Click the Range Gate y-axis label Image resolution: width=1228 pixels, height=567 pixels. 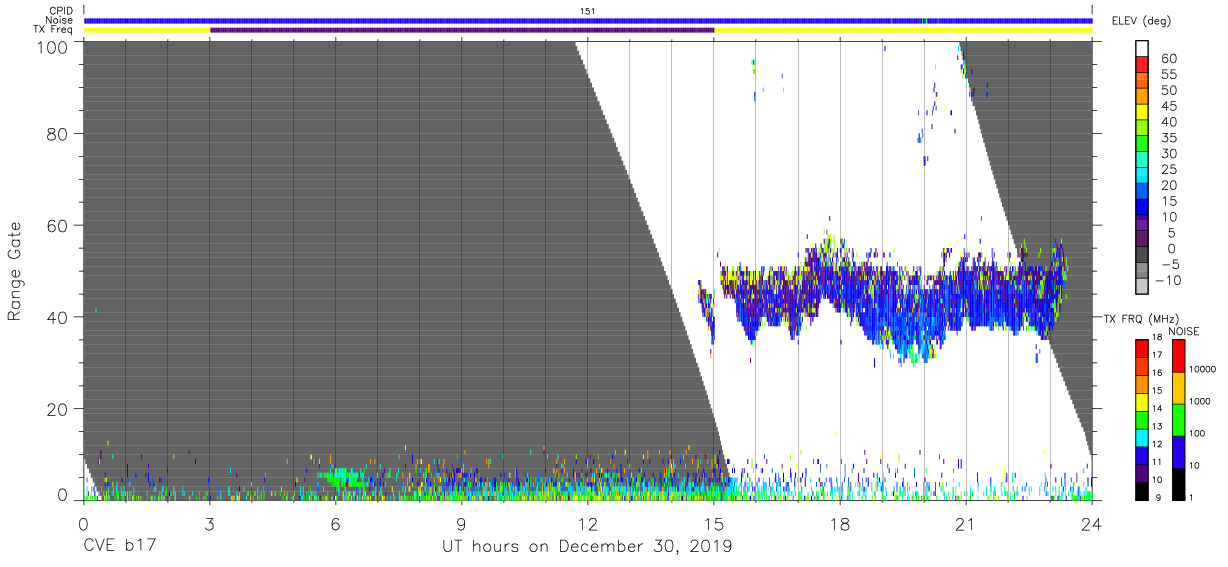(x=15, y=270)
